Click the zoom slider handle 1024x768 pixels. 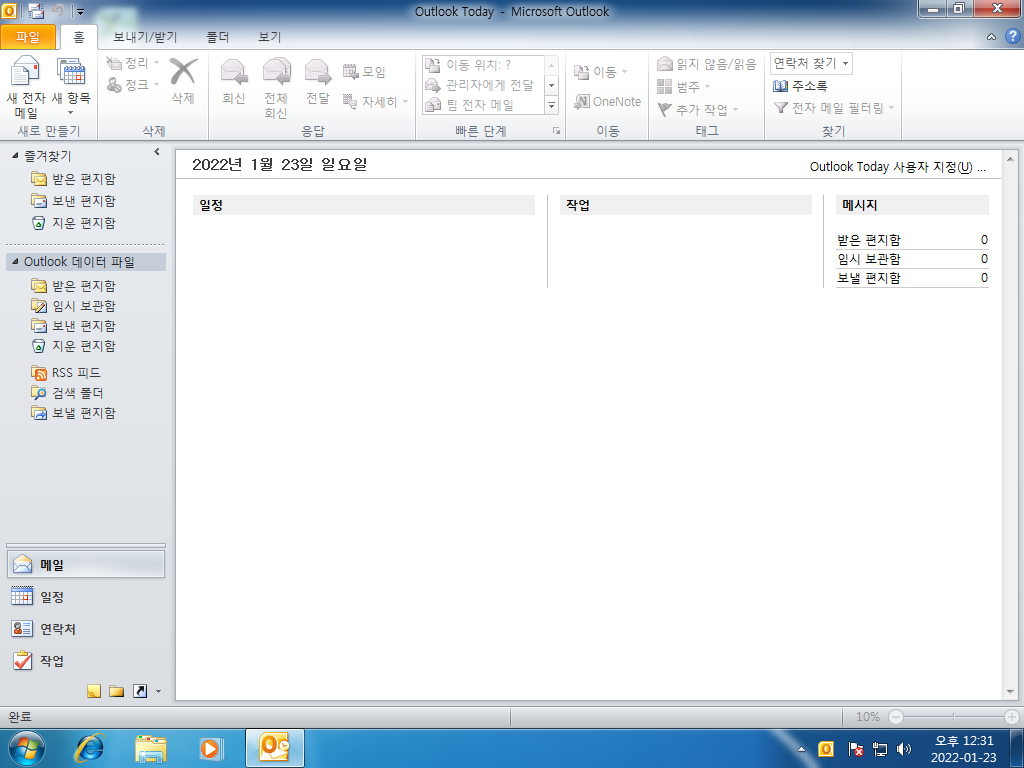point(953,716)
